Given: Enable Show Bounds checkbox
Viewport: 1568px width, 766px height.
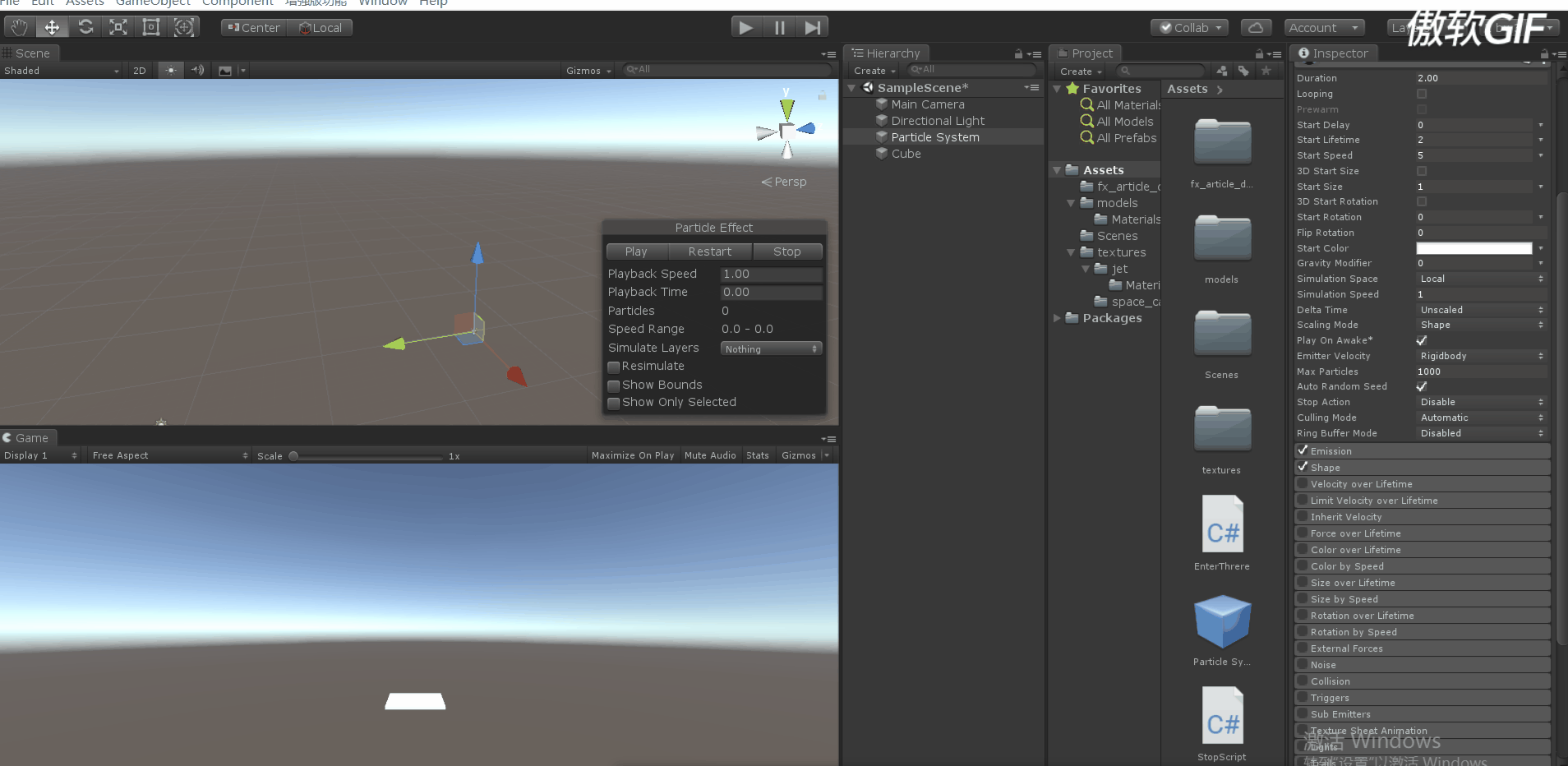Looking at the screenshot, I should pyautogui.click(x=613, y=385).
